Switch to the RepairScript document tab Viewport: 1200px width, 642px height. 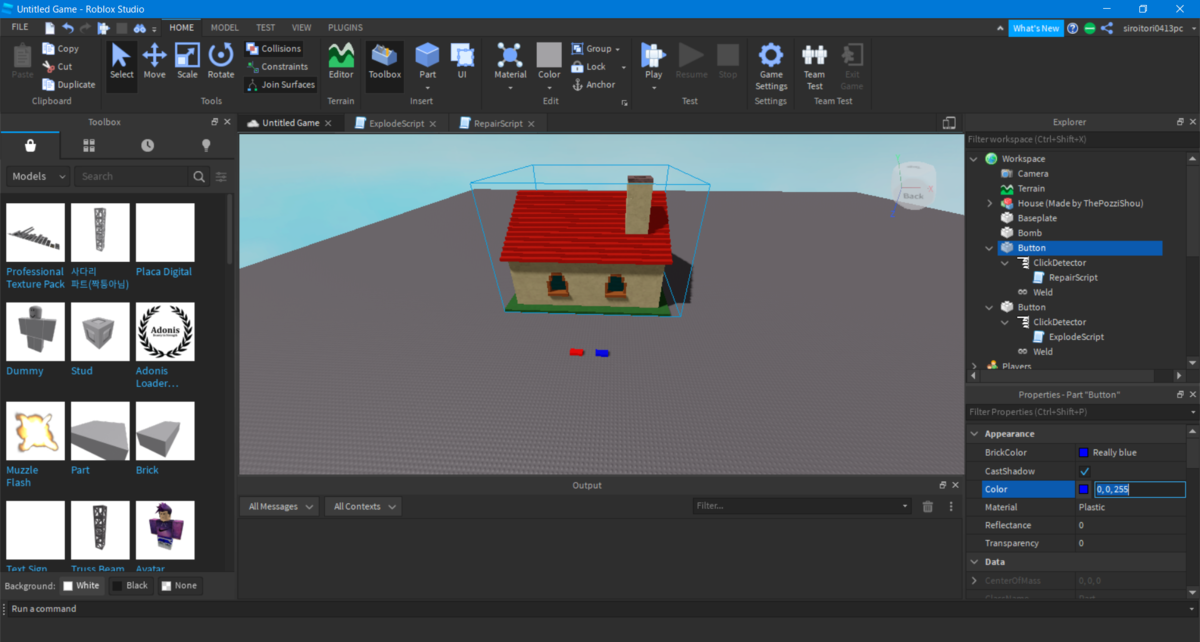[496, 123]
